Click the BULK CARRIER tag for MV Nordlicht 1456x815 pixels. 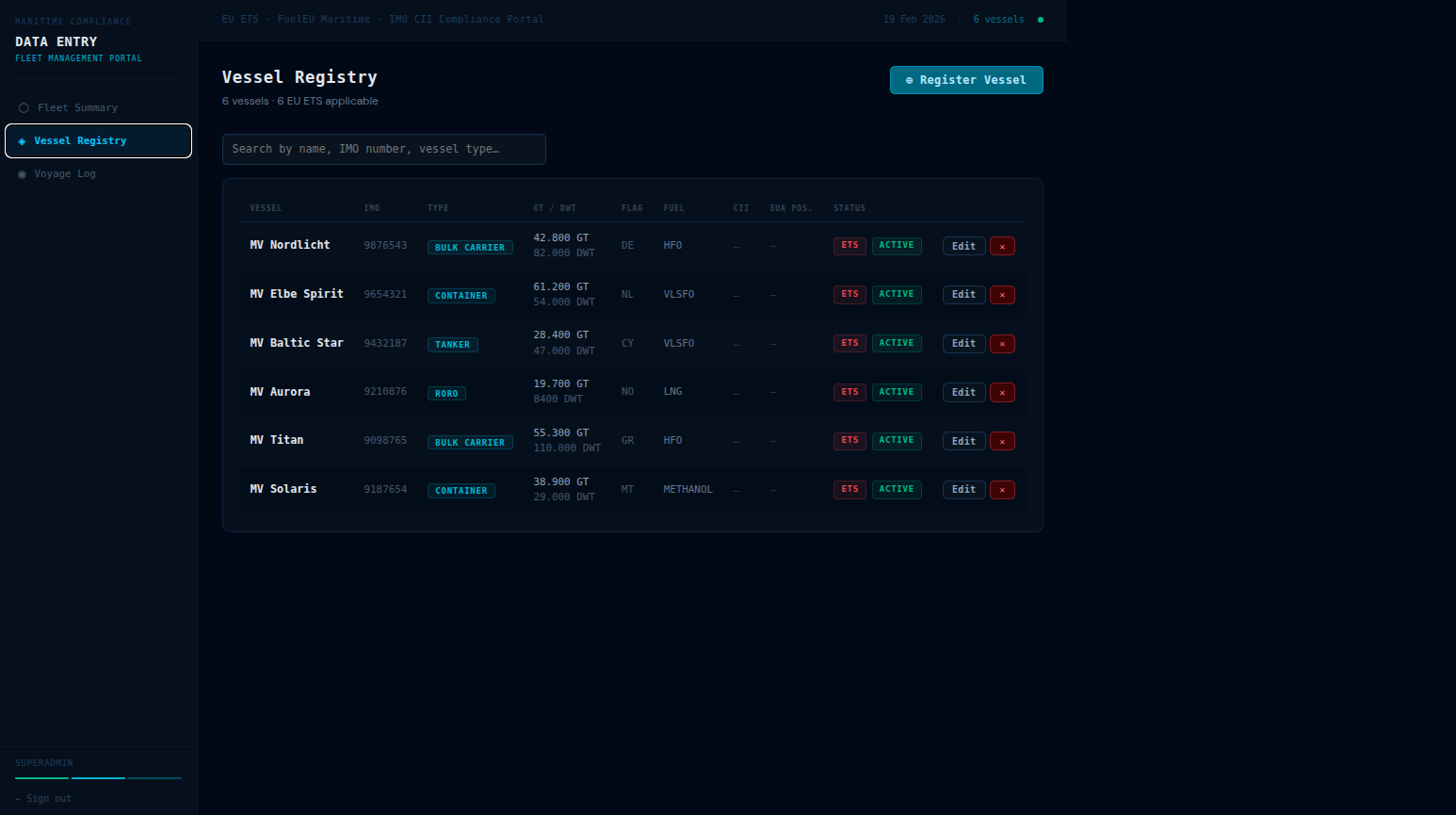pos(470,248)
